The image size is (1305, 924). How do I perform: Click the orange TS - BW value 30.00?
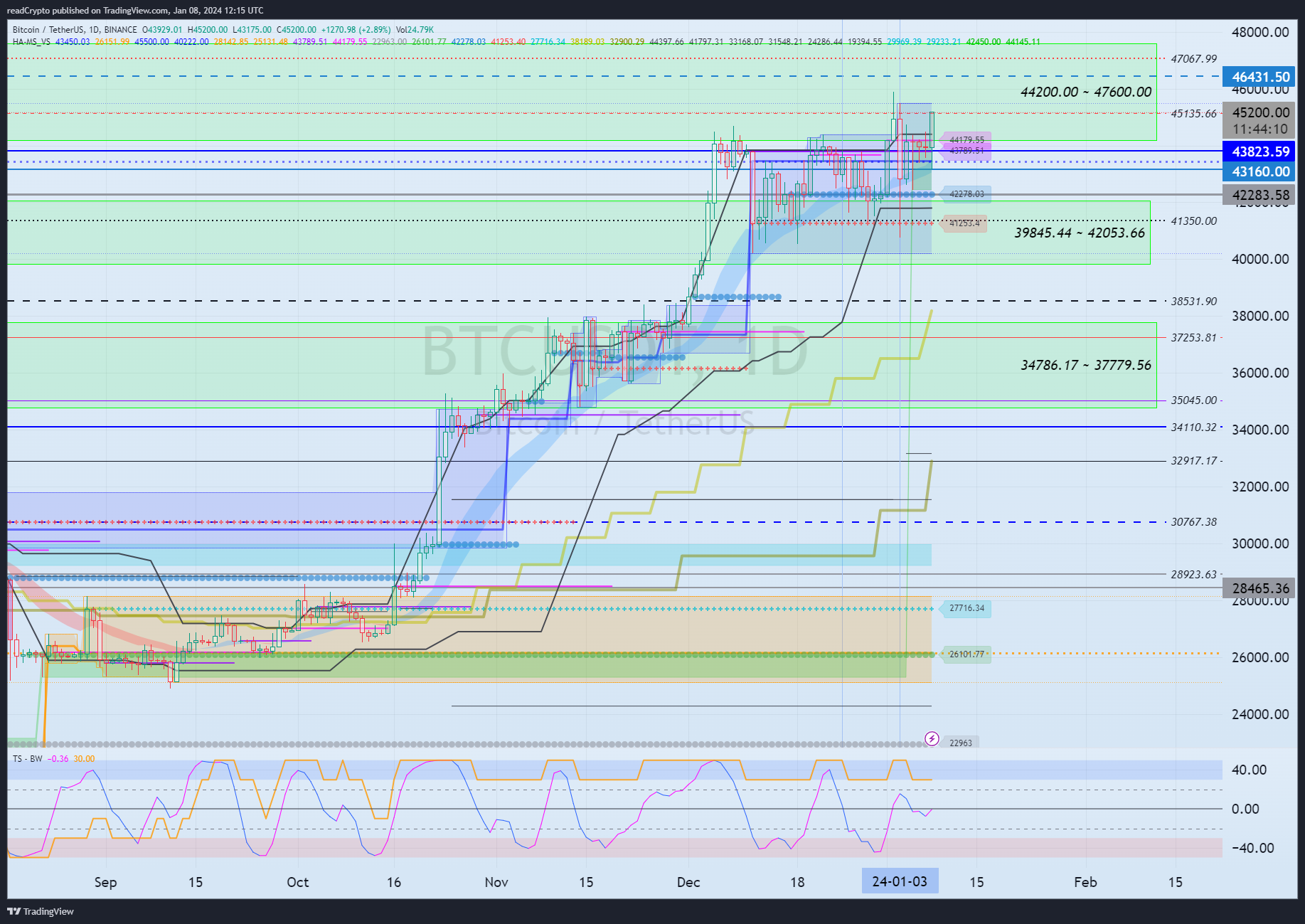click(x=84, y=759)
